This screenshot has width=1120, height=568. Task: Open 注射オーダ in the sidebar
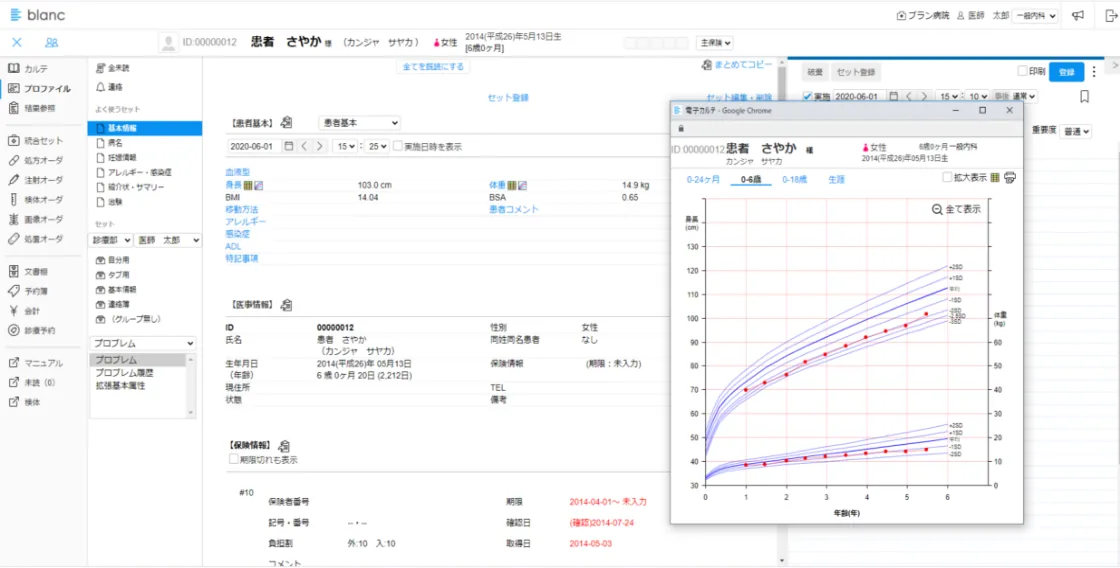point(36,180)
